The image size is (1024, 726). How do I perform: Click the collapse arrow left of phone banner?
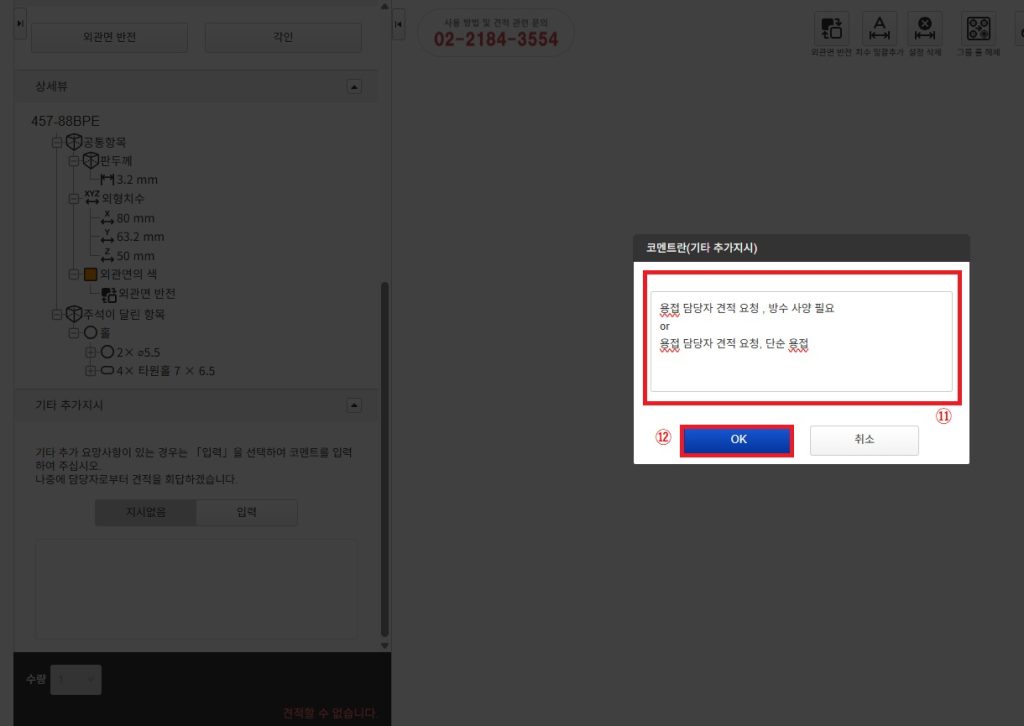[x=398, y=24]
